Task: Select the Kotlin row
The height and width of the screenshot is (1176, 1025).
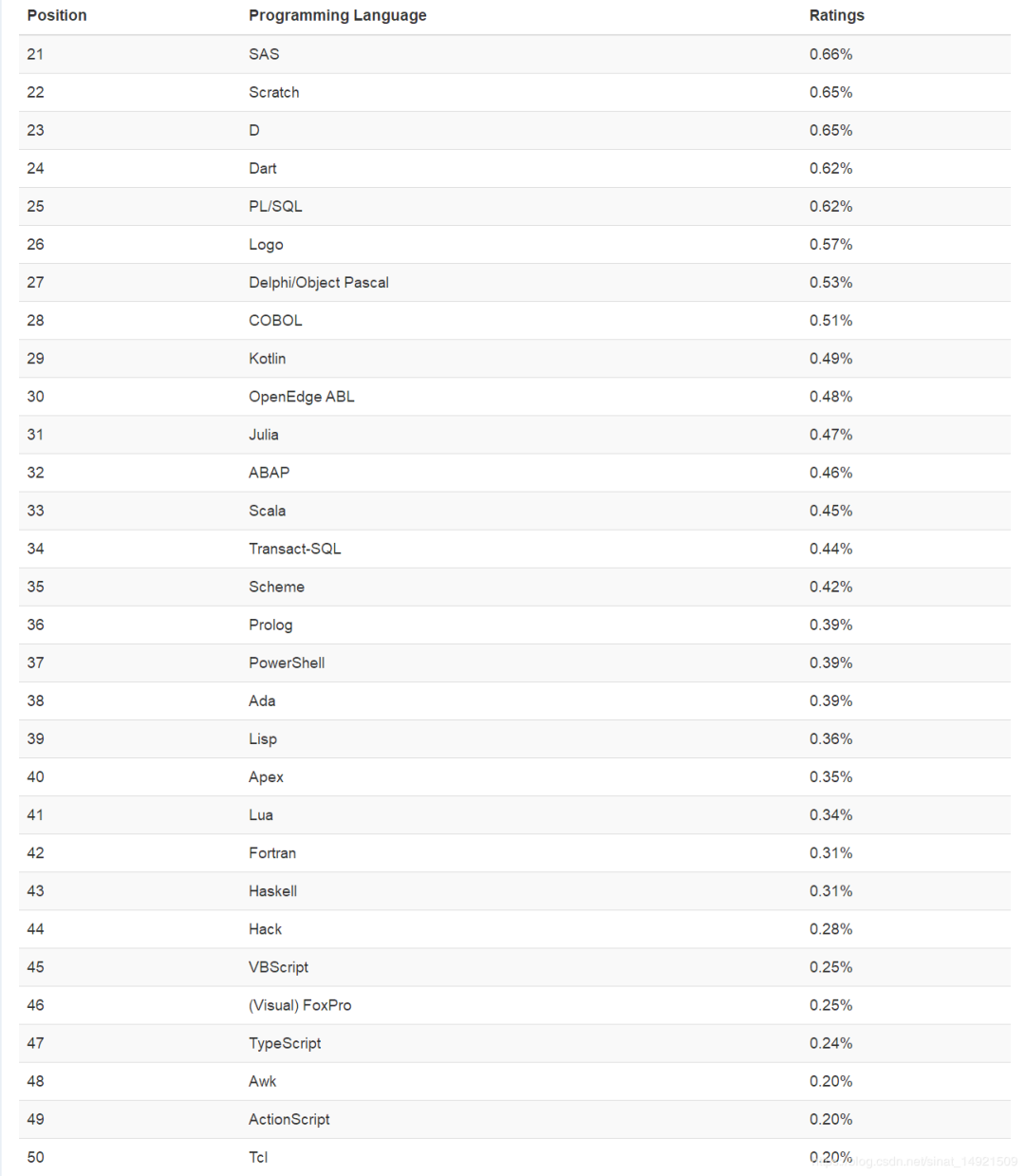Action: point(267,358)
